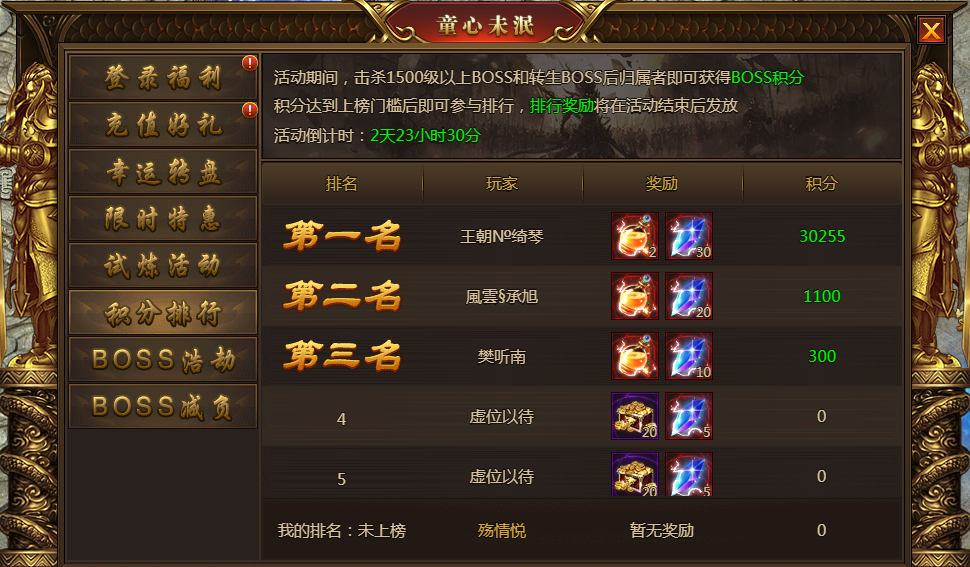Open the BOSS减负 tab

pos(163,406)
